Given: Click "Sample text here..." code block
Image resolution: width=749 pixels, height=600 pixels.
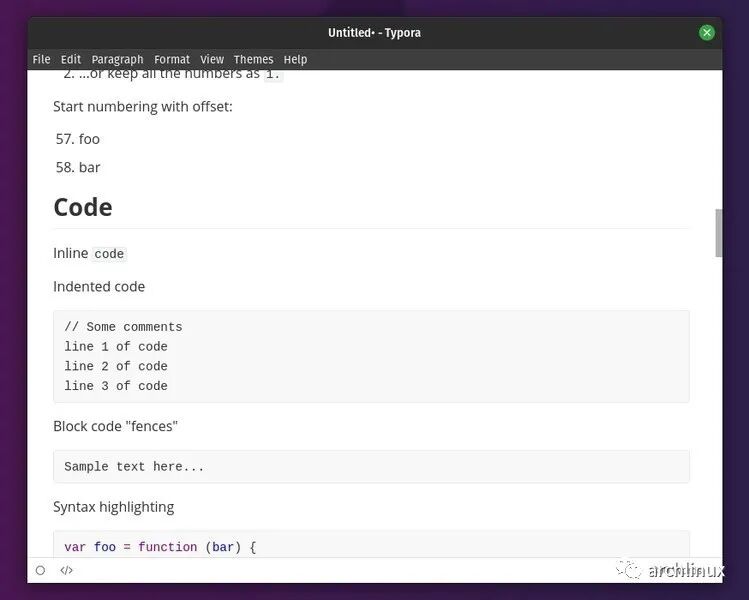Looking at the screenshot, I should 371,466.
